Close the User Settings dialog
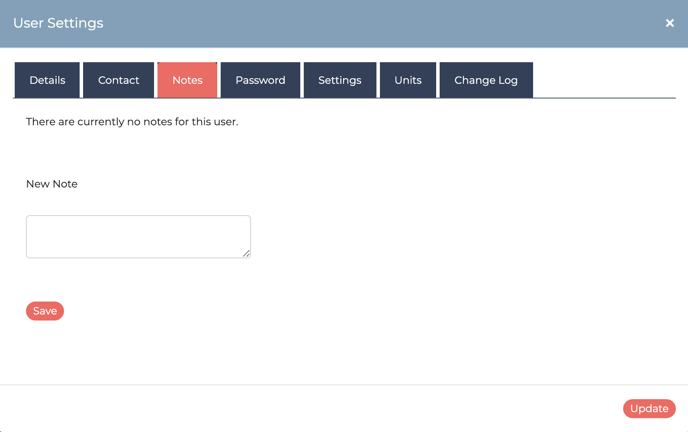The width and height of the screenshot is (688, 432). pyautogui.click(x=669, y=23)
